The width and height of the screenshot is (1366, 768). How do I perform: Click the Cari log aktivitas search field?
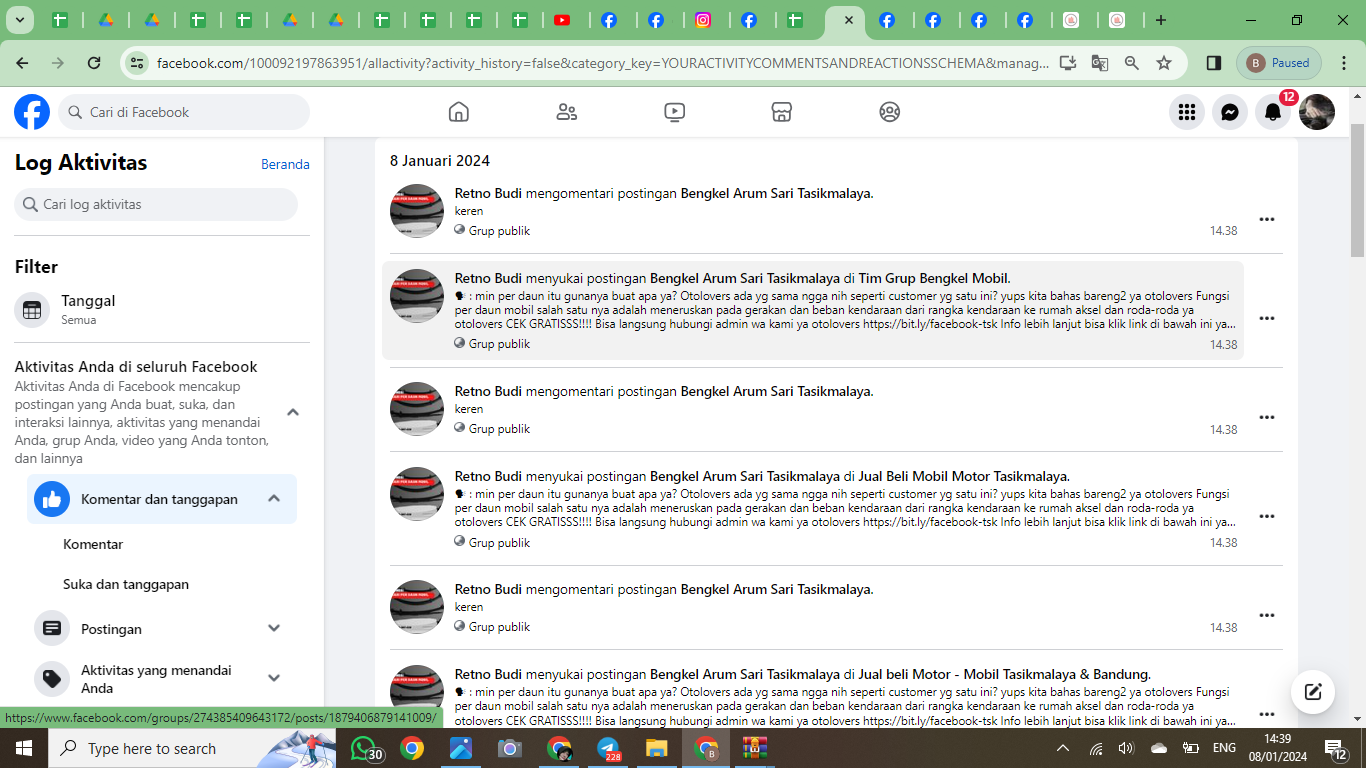pyautogui.click(x=156, y=204)
